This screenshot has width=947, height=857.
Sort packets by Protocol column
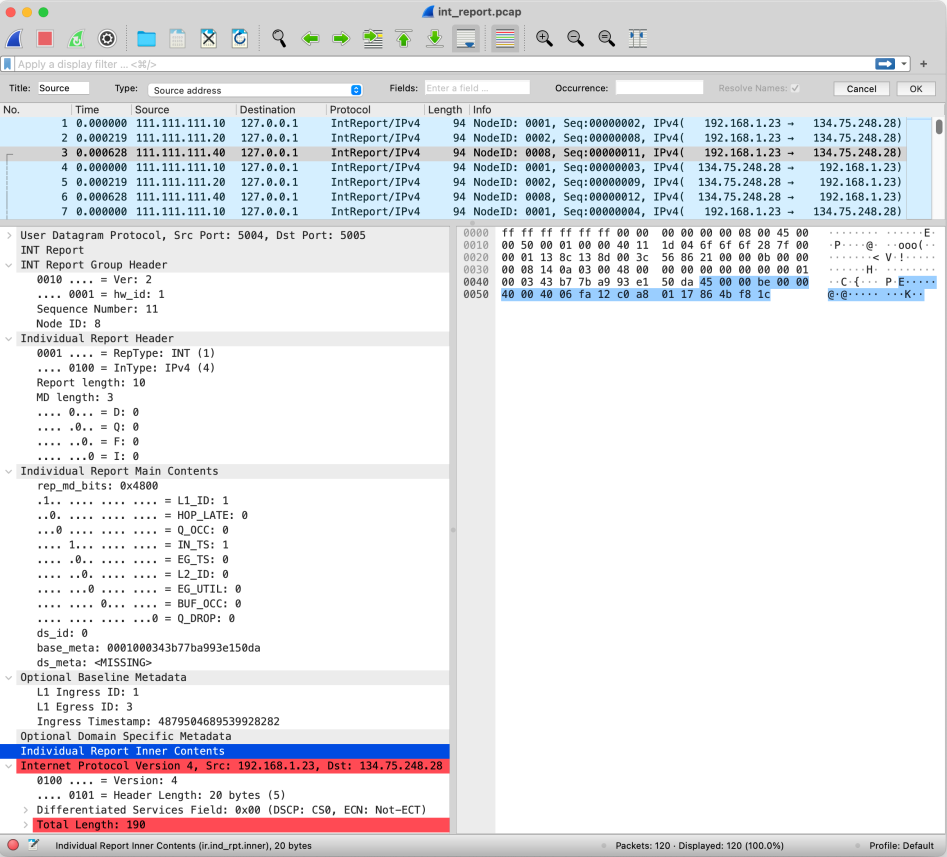(x=375, y=110)
